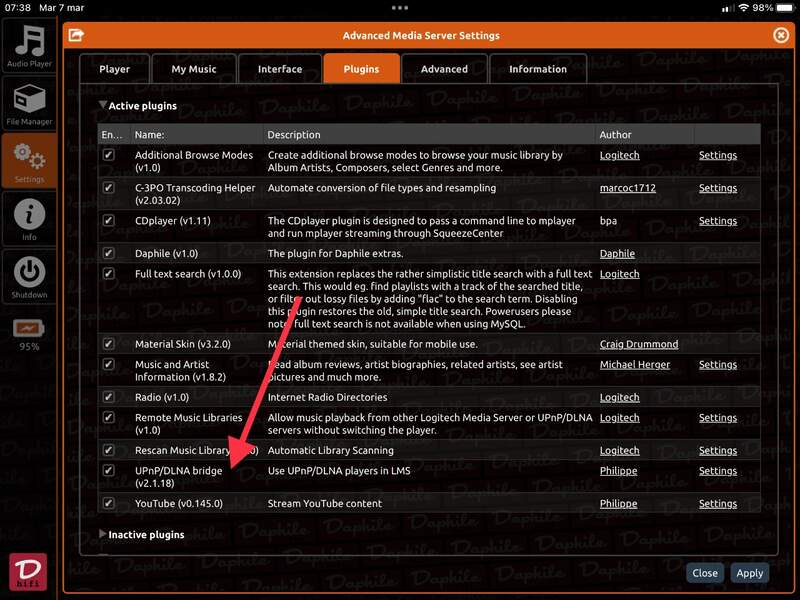Expand the Inactive plugins section
Image resolution: width=800 pixels, height=600 pixels.
click(103, 534)
